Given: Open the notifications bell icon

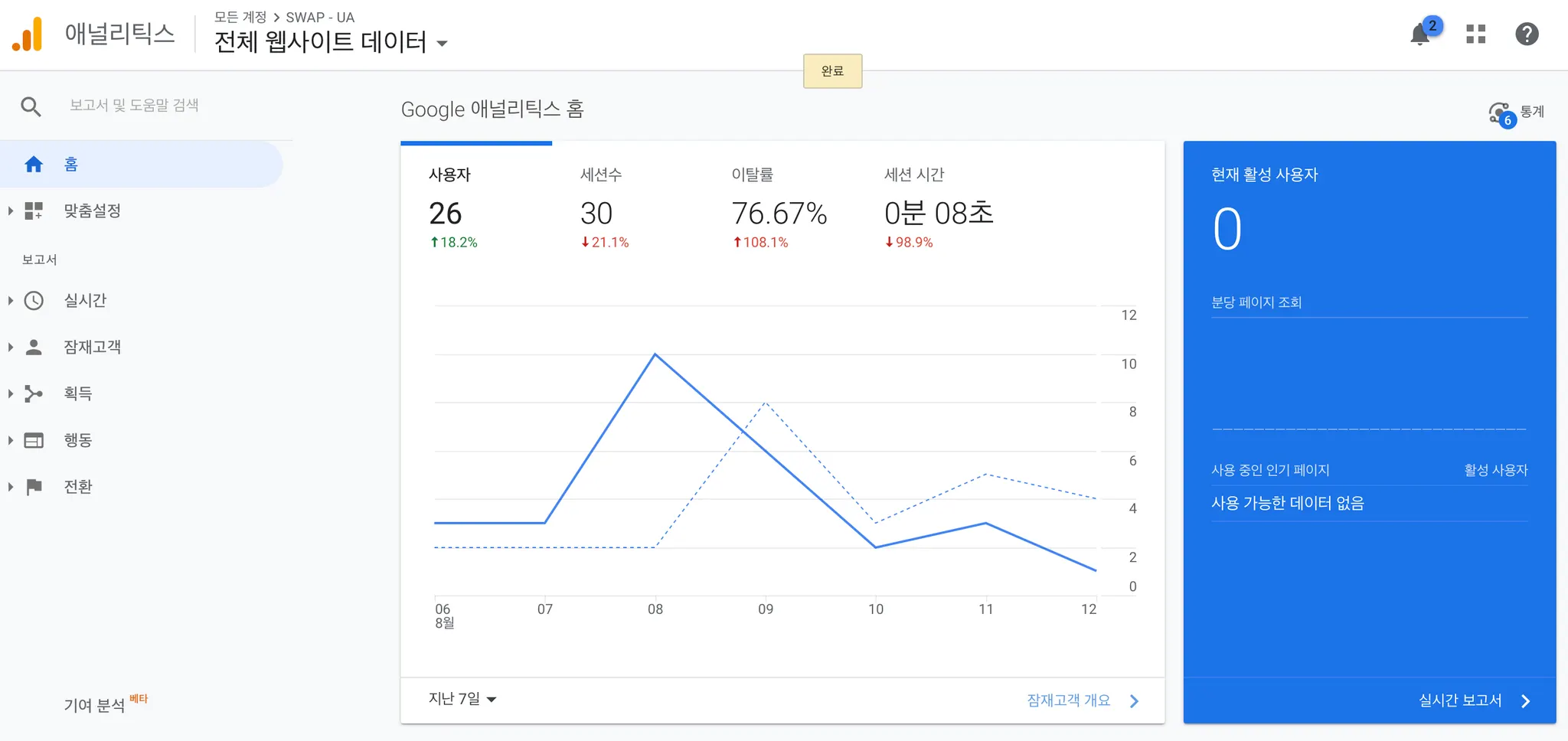Looking at the screenshot, I should 1420,34.
